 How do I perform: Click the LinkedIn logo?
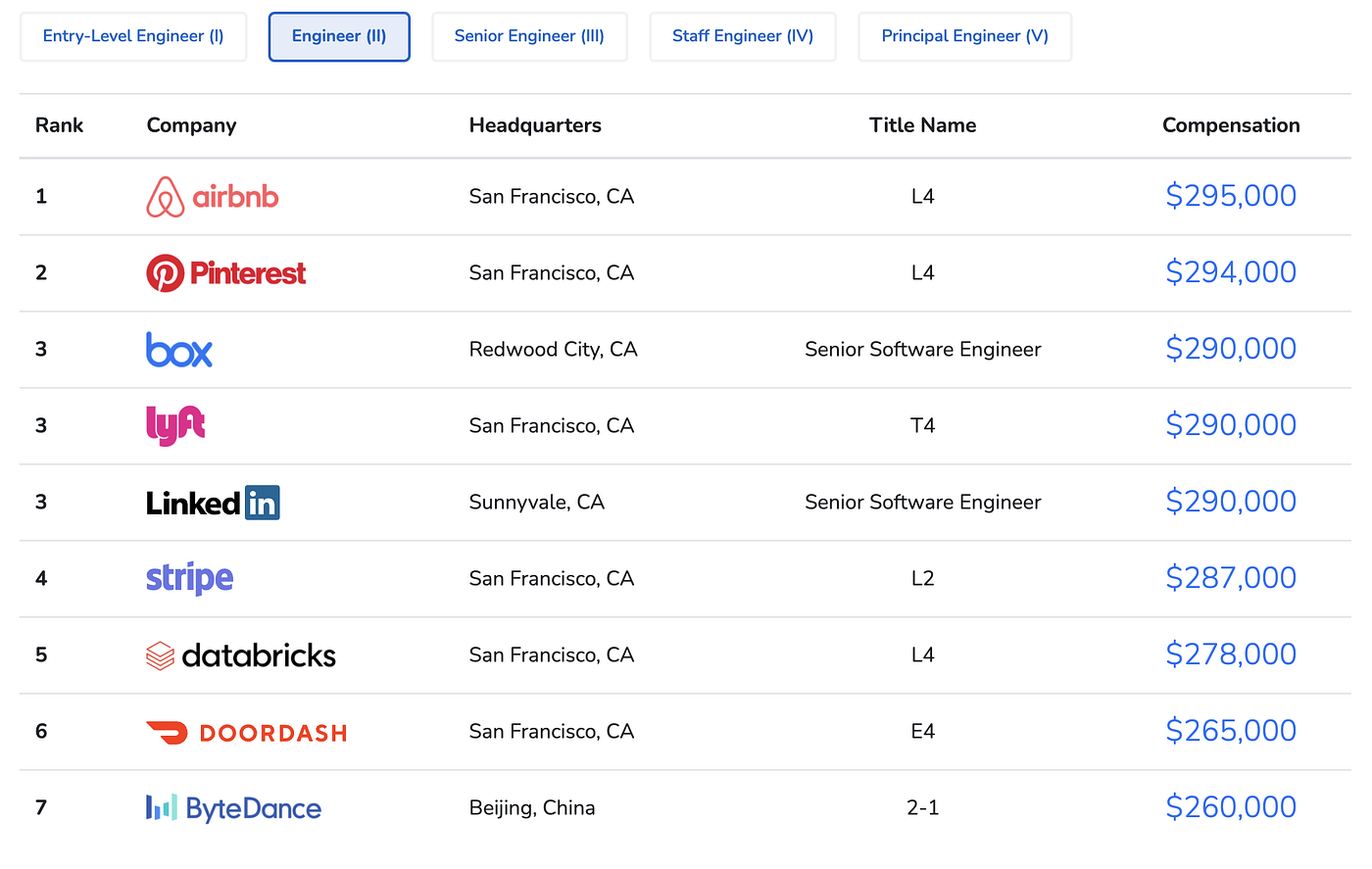pos(213,503)
